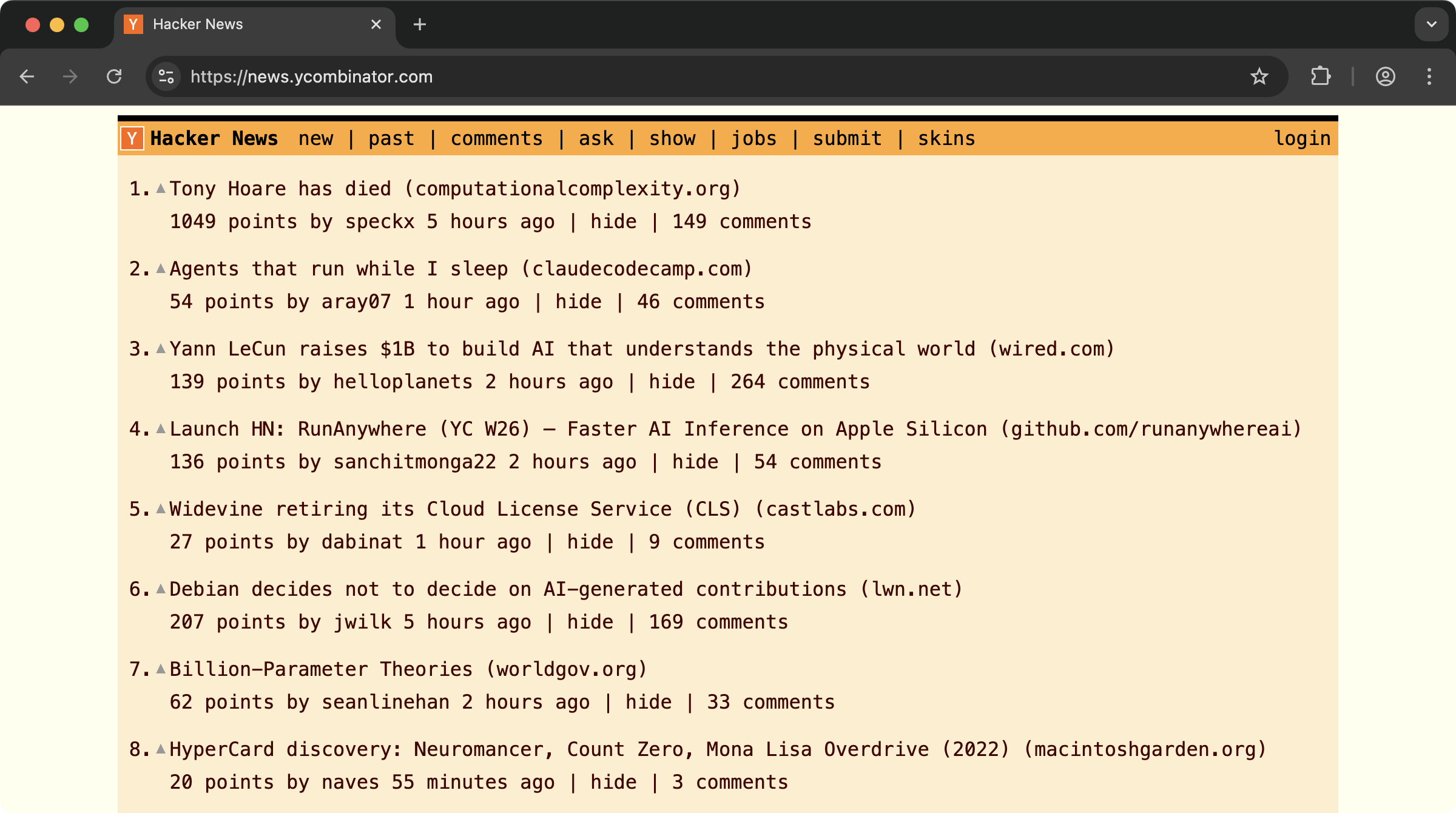Click the Hacker News Y logo
Viewport: 1456px width, 813px height.
click(132, 138)
